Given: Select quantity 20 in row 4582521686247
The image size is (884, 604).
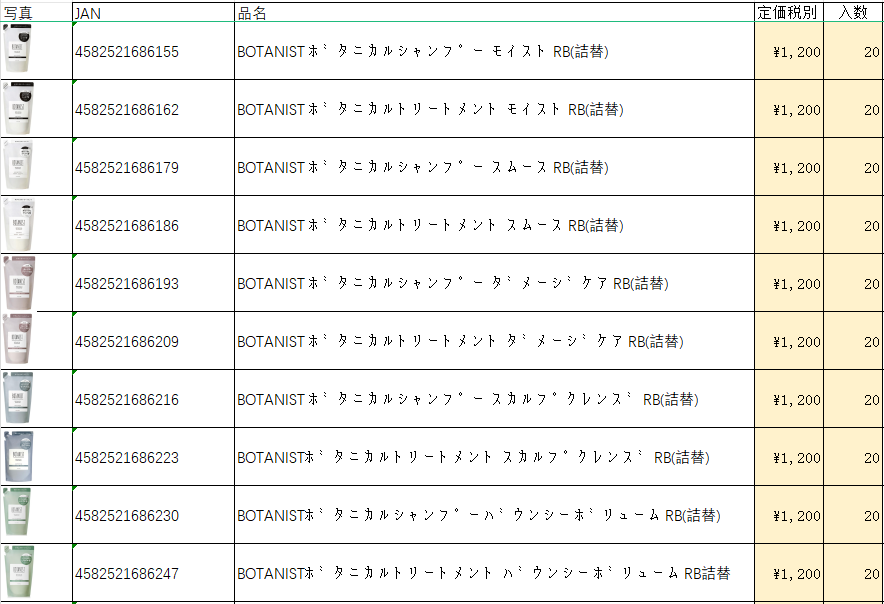Looking at the screenshot, I should [854, 574].
